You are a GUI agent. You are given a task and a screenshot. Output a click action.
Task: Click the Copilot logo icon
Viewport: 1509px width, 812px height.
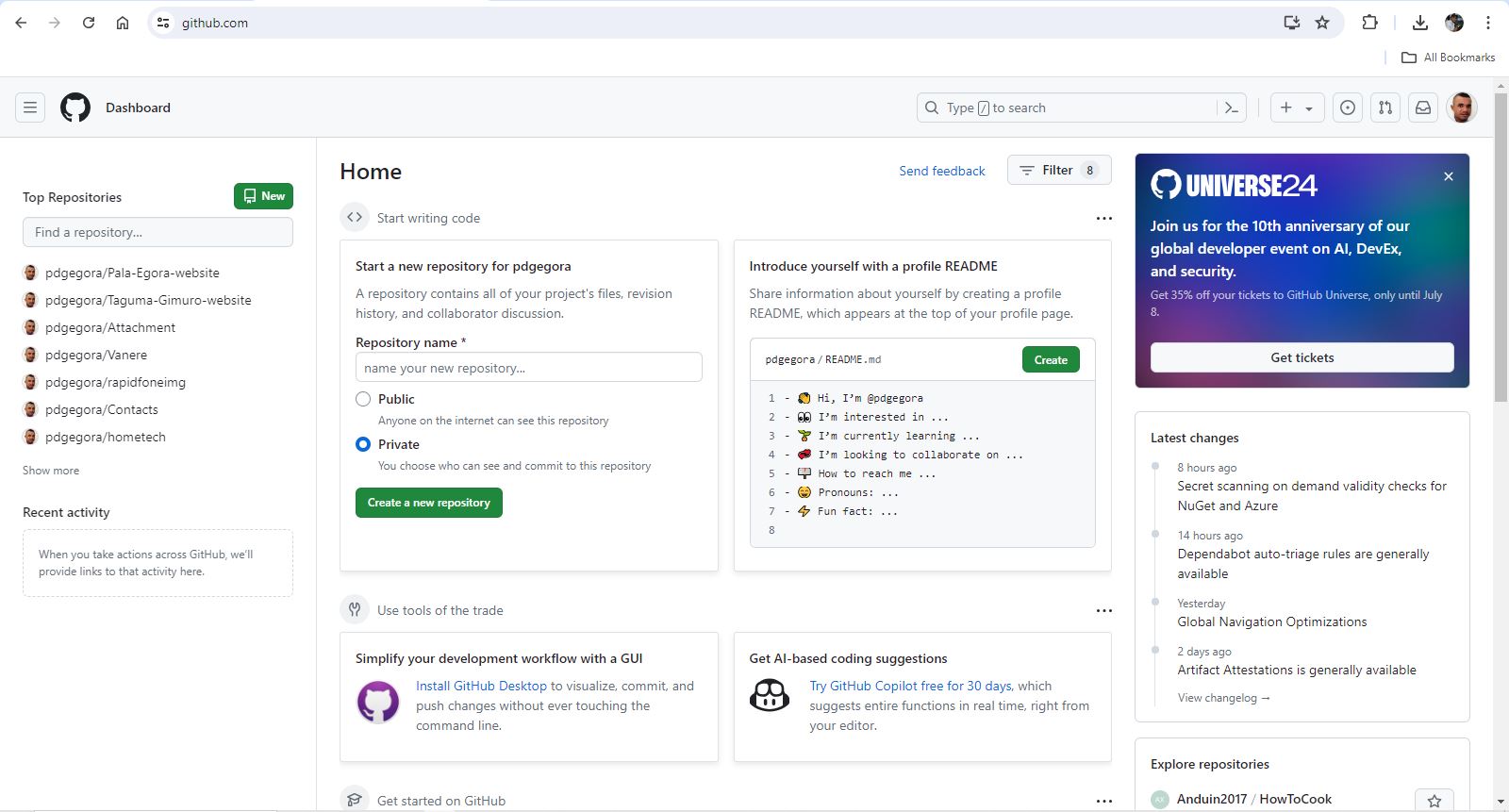click(770, 696)
